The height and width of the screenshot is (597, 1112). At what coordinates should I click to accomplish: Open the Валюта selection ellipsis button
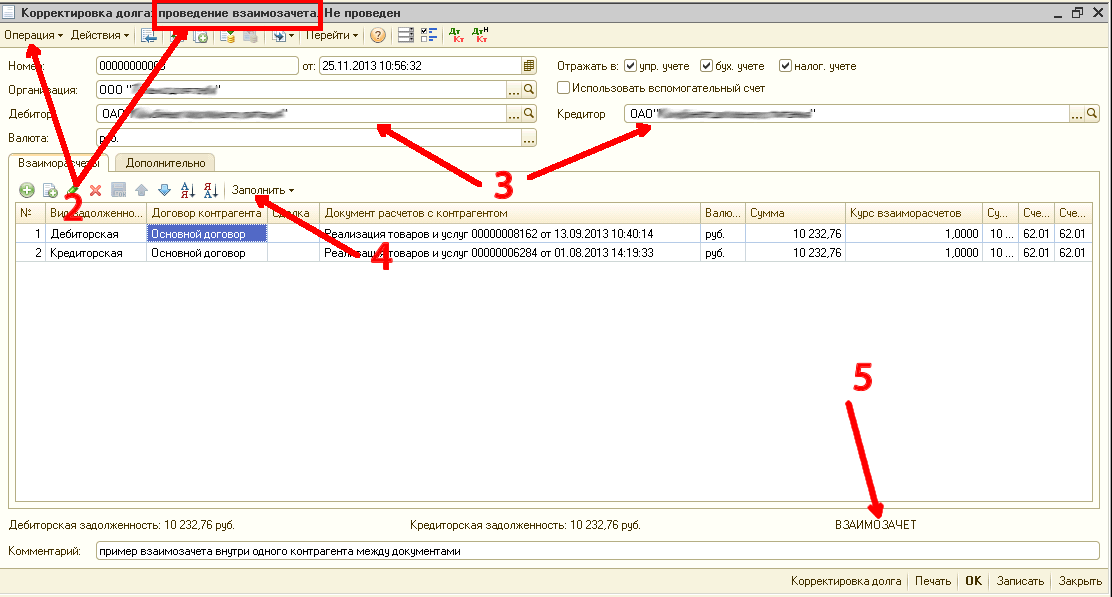(529, 138)
